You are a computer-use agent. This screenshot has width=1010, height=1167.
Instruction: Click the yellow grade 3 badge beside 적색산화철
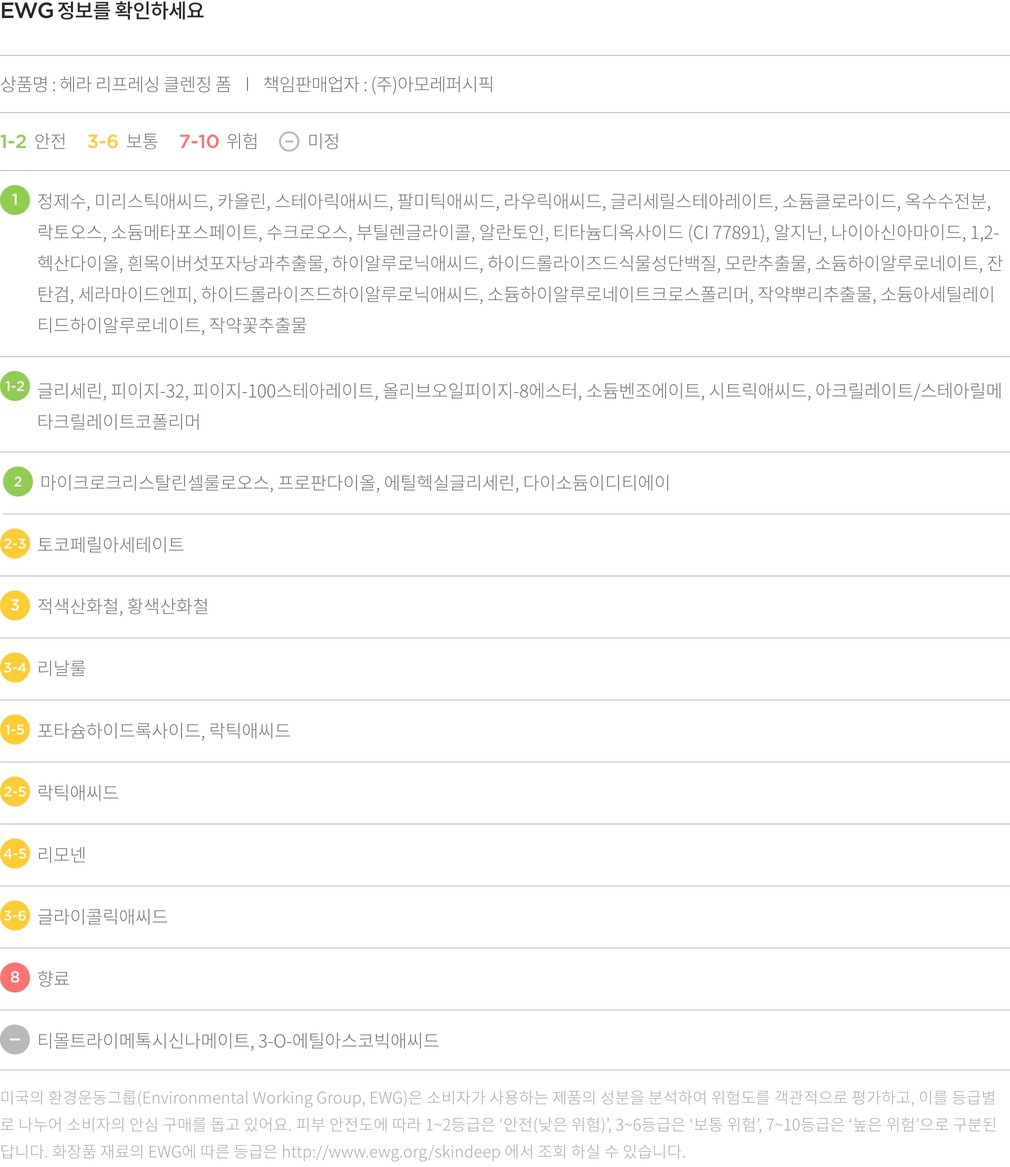[x=15, y=606]
